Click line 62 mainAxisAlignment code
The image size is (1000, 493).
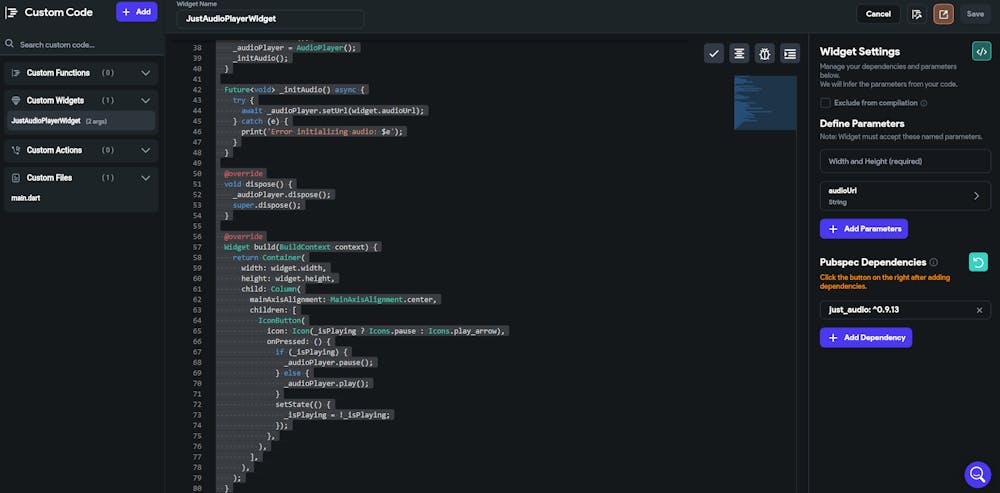(345, 299)
